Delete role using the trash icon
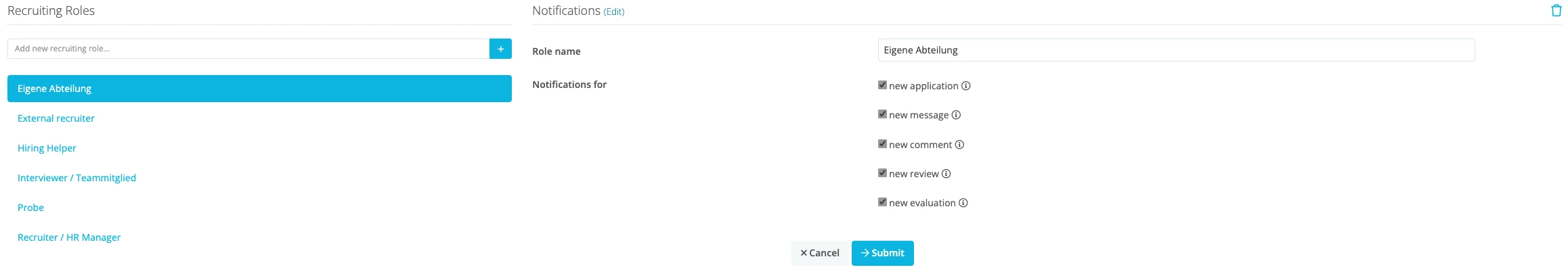1568x280 pixels. click(x=1556, y=11)
